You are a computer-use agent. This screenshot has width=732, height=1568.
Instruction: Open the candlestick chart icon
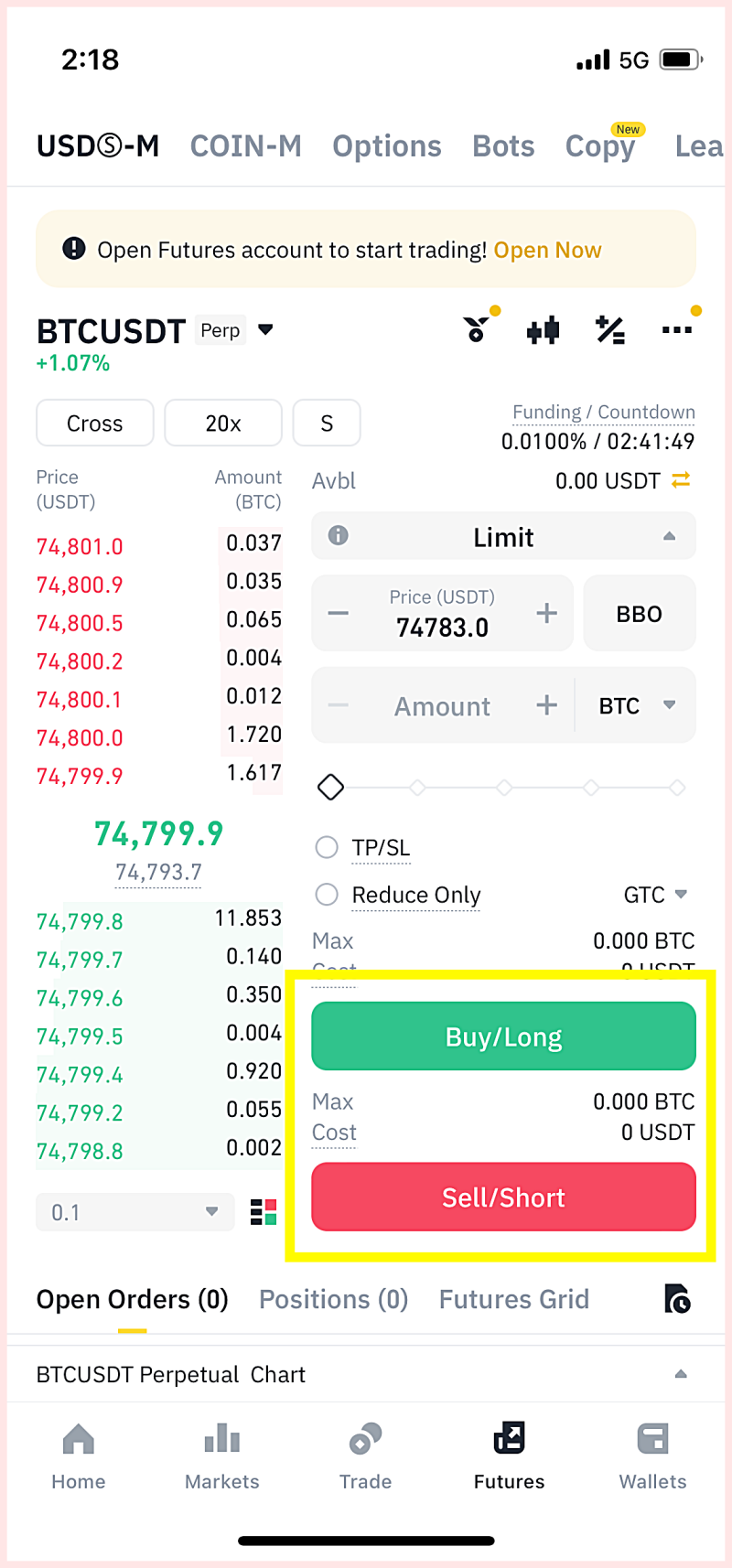(x=543, y=330)
